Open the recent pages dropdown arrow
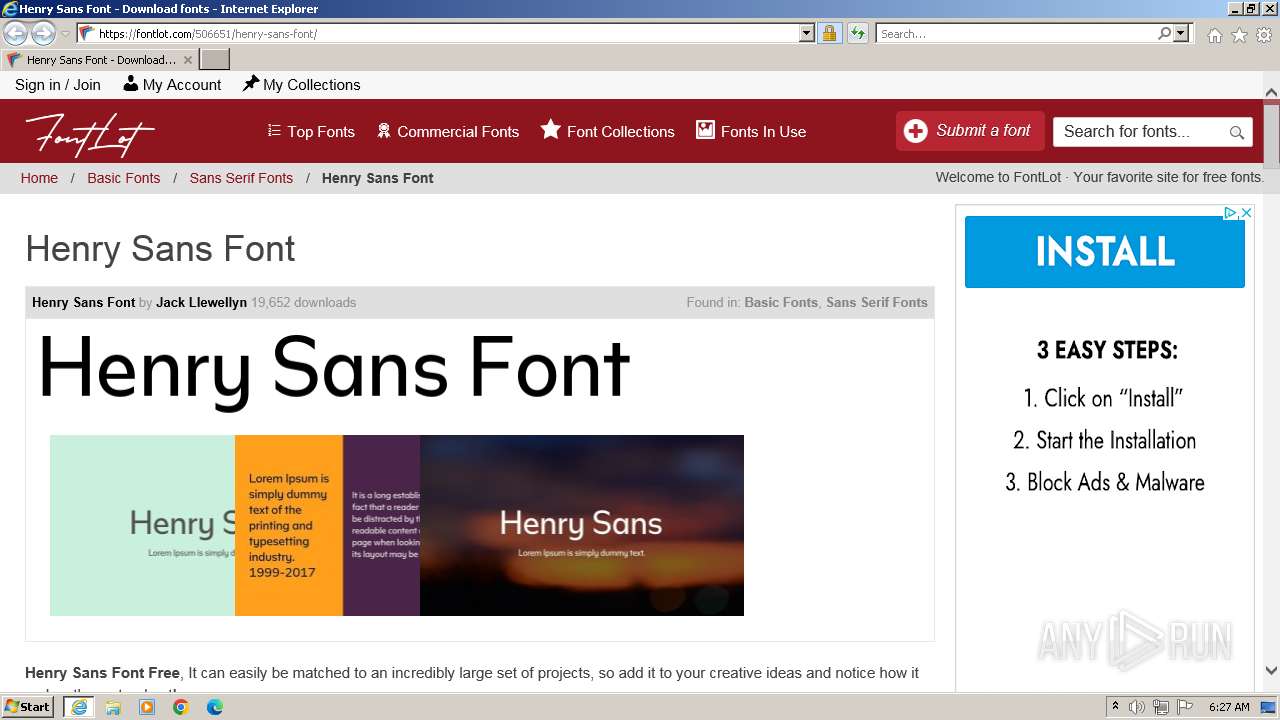 pos(65,33)
